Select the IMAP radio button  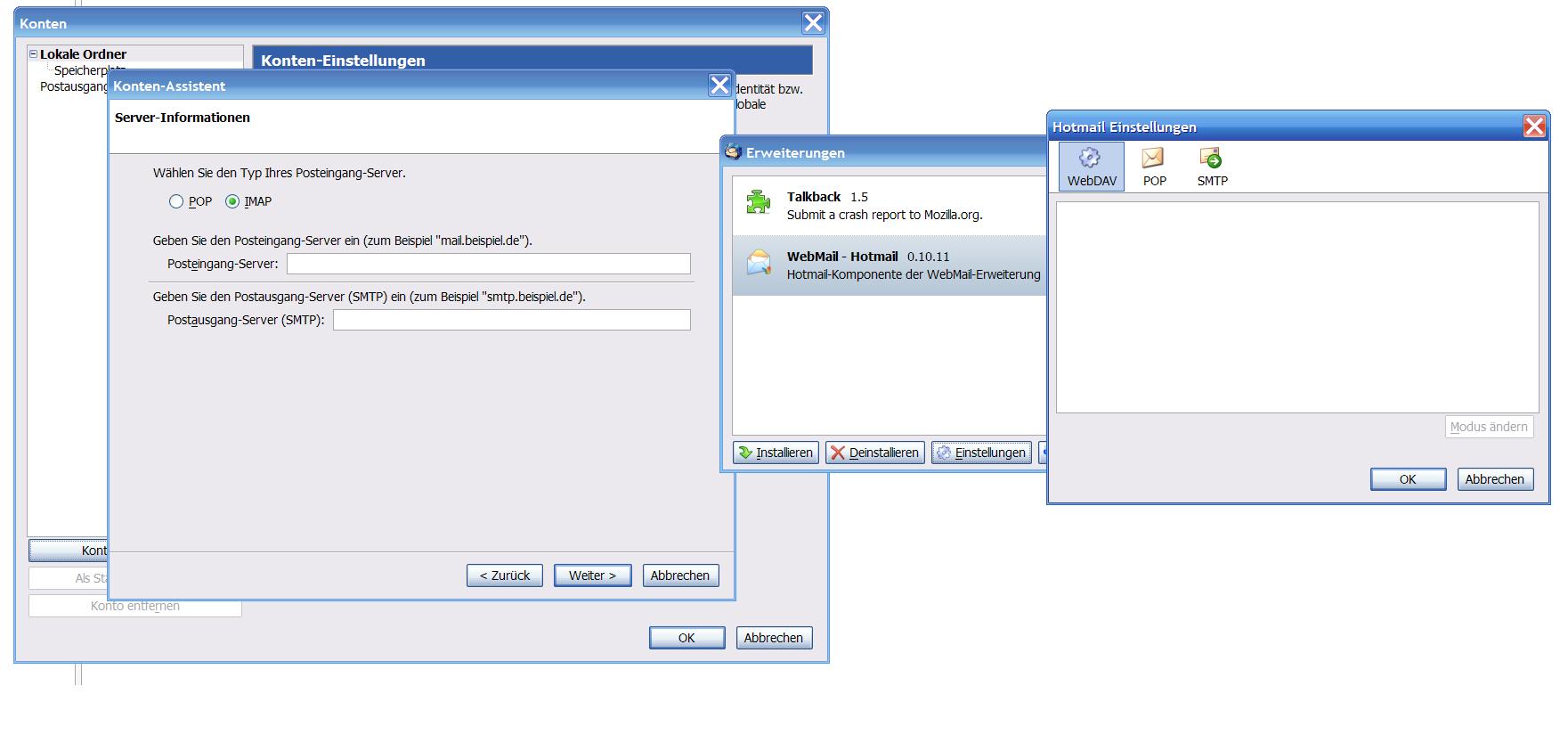pyautogui.click(x=232, y=201)
